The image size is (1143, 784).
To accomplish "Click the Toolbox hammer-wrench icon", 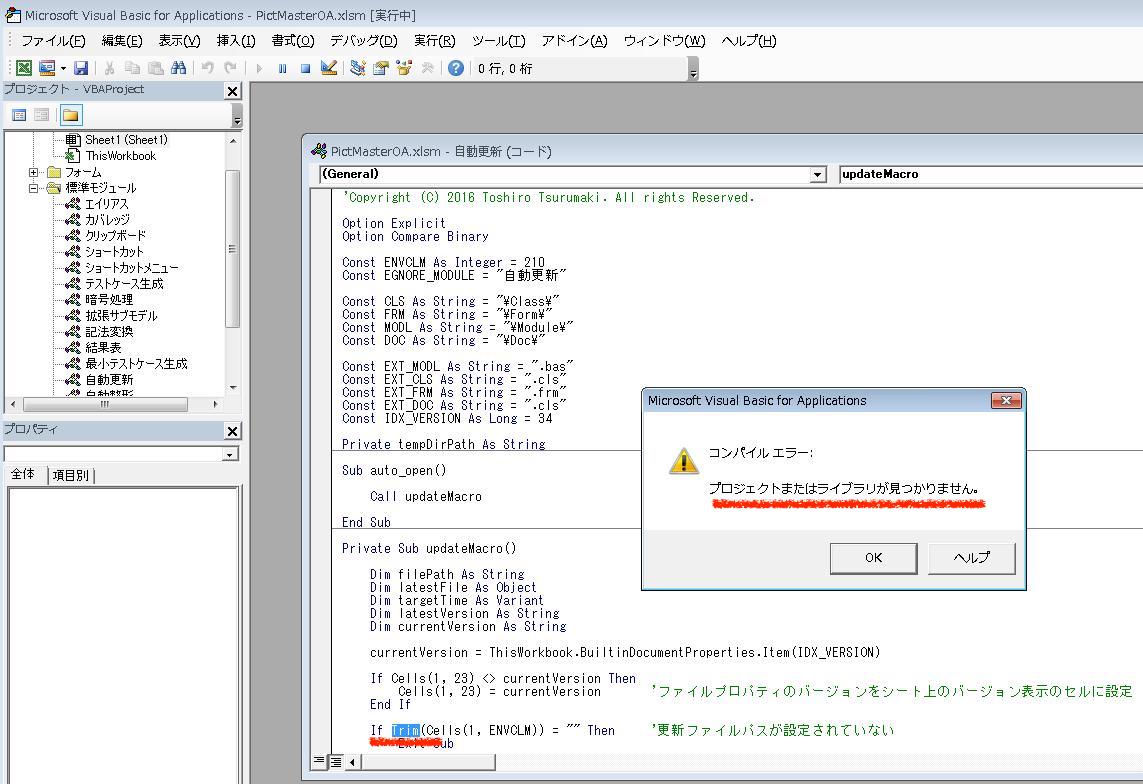I will tap(427, 68).
